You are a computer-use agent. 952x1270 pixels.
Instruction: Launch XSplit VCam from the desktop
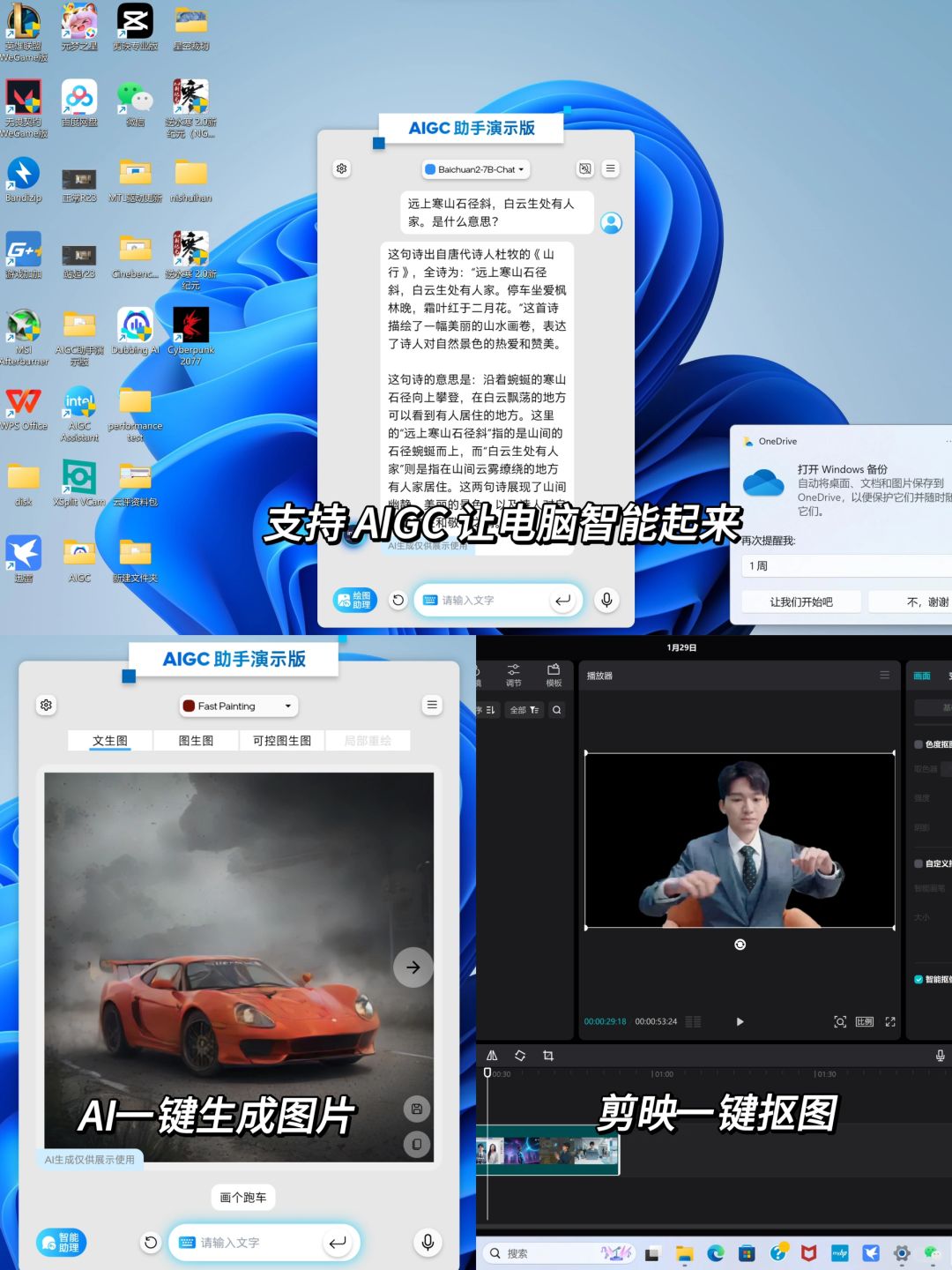(x=79, y=483)
